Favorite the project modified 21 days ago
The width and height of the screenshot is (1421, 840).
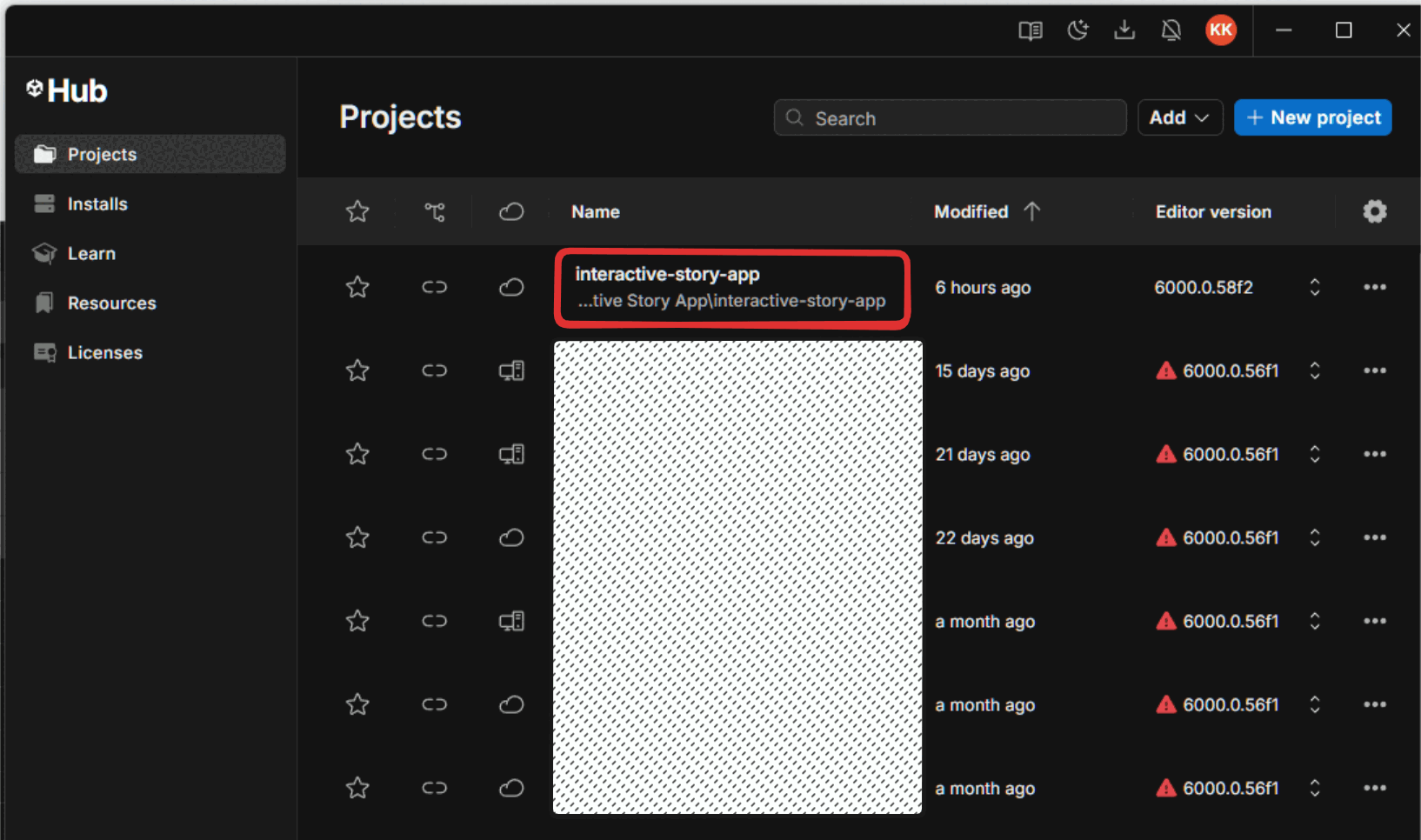coord(357,453)
